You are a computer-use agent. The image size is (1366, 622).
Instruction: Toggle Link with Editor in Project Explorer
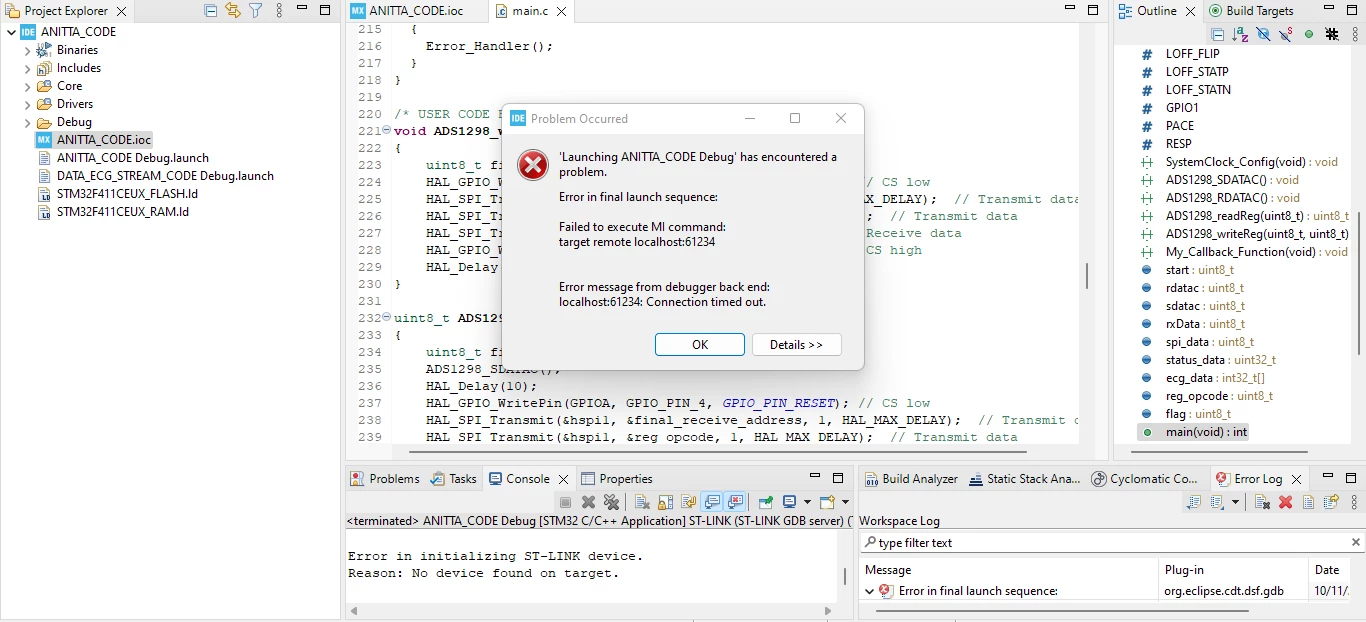[233, 11]
